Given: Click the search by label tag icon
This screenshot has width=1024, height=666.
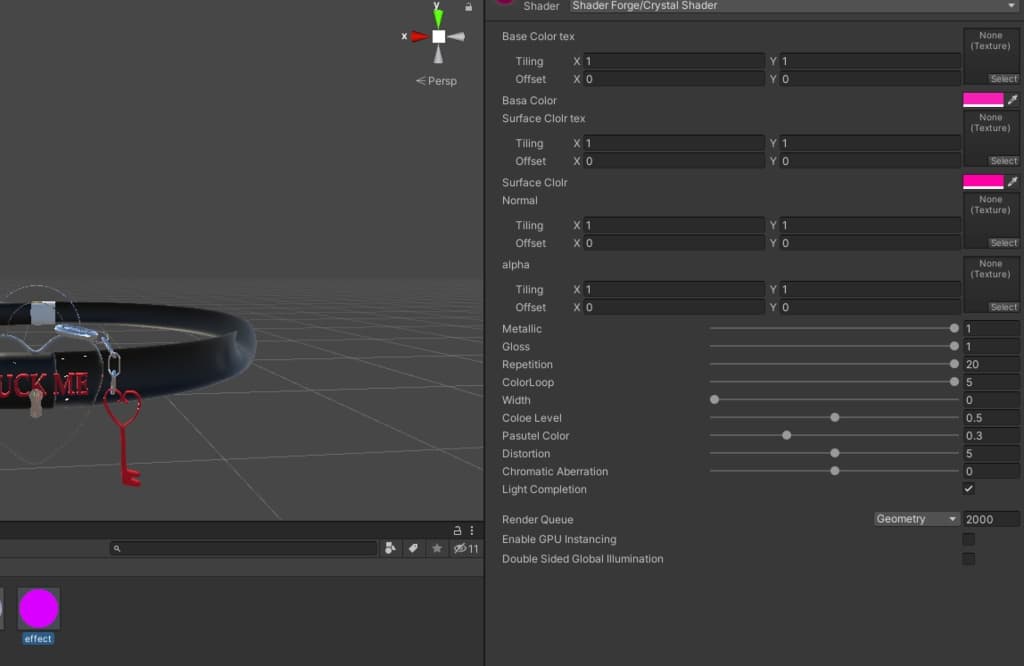Looking at the screenshot, I should (x=413, y=549).
